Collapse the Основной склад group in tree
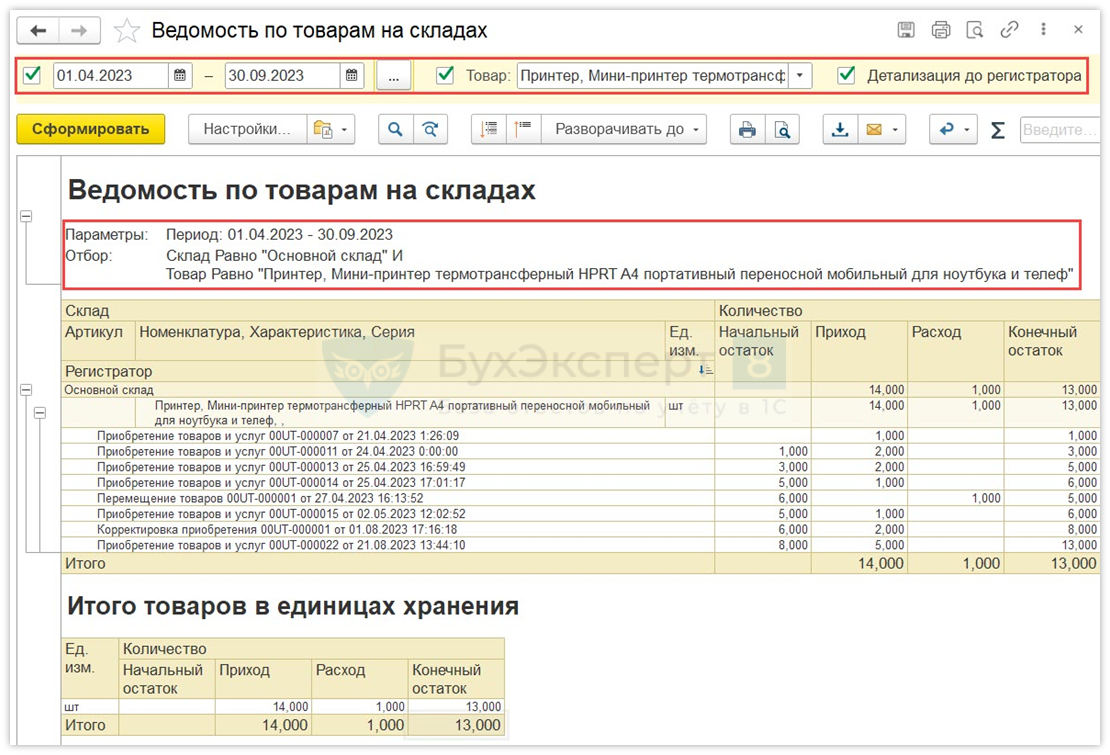This screenshot has width=1110, height=755. pyautogui.click(x=26, y=390)
